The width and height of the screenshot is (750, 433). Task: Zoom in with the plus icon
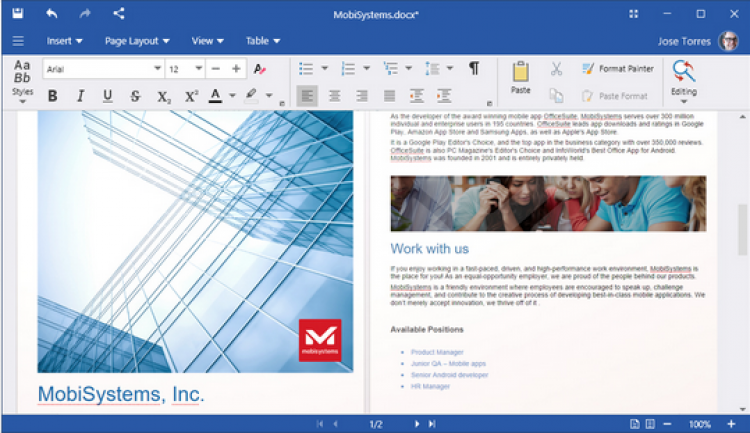point(731,424)
